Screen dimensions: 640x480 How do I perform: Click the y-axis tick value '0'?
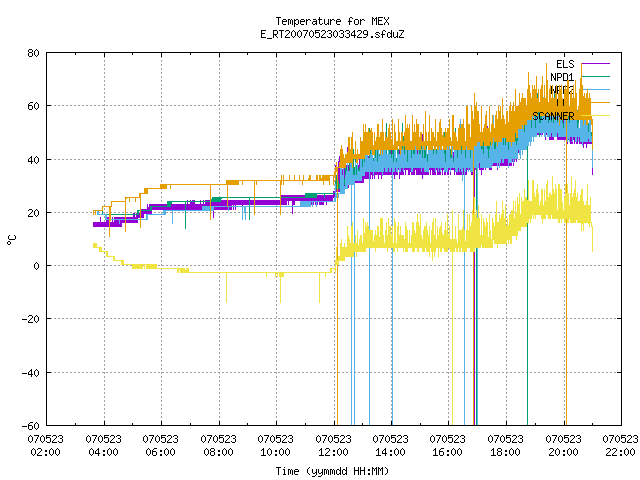pos(36,266)
